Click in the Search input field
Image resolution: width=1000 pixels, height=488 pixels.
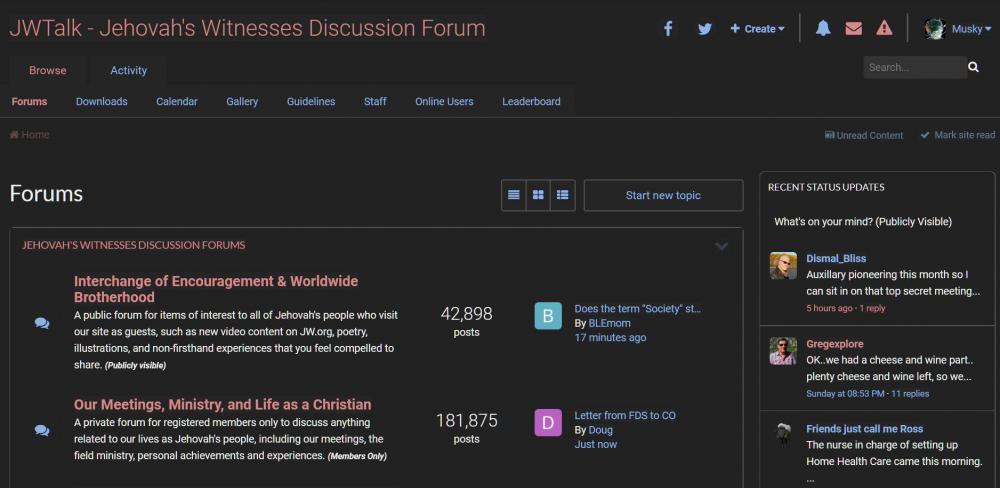click(x=913, y=68)
